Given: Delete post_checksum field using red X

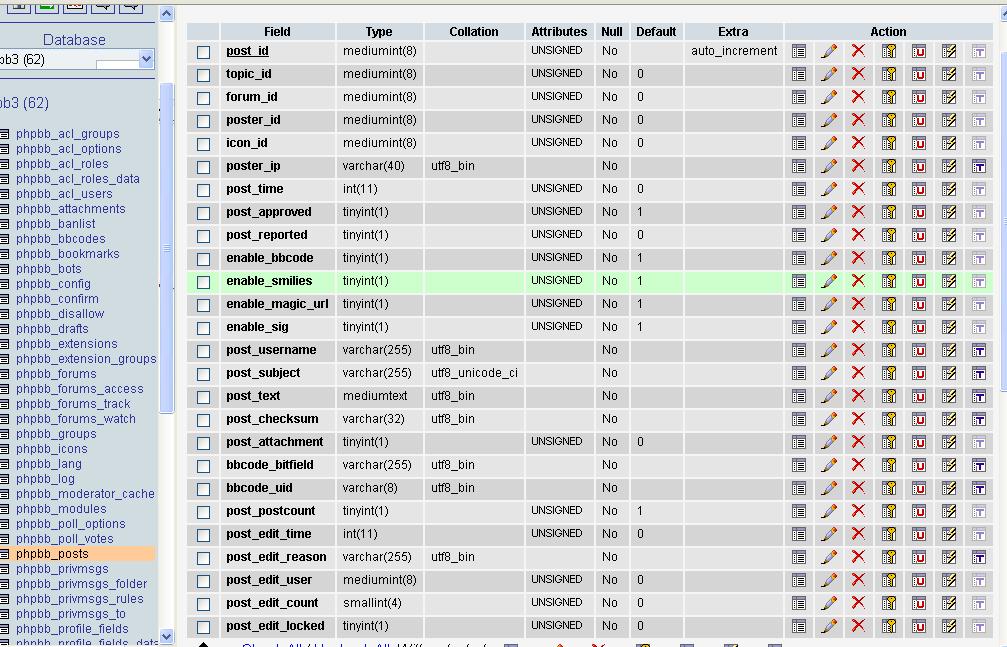Looking at the screenshot, I should tap(858, 419).
